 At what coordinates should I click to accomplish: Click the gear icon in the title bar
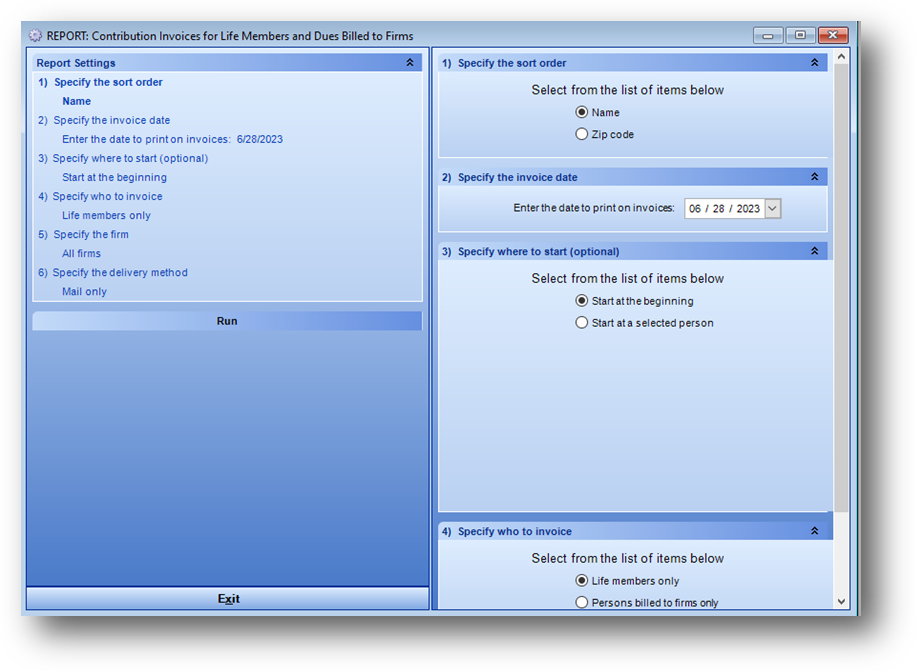(35, 35)
